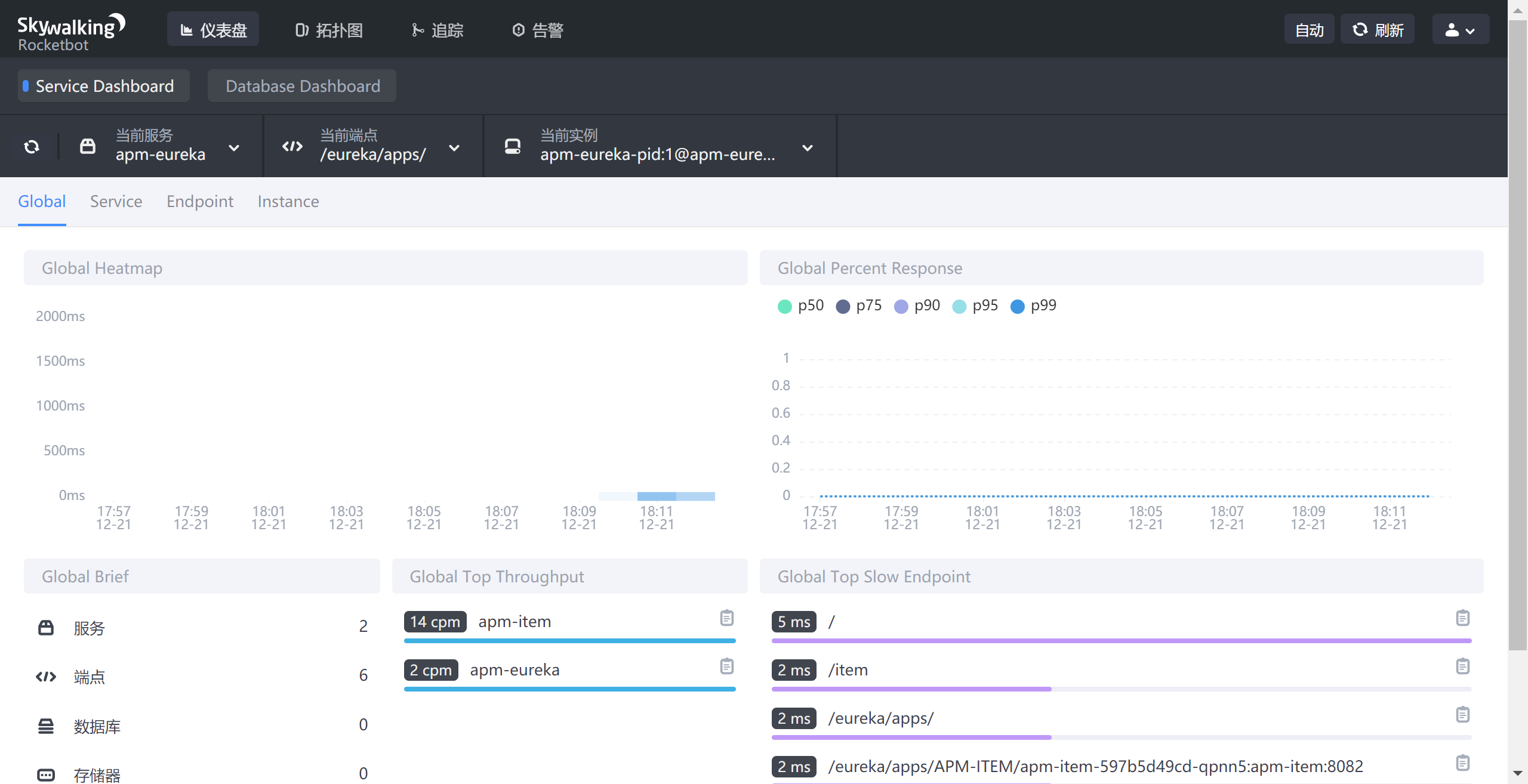Toggle 自动 auto refresh mode
This screenshot has width=1528, height=784.
coord(1309,30)
